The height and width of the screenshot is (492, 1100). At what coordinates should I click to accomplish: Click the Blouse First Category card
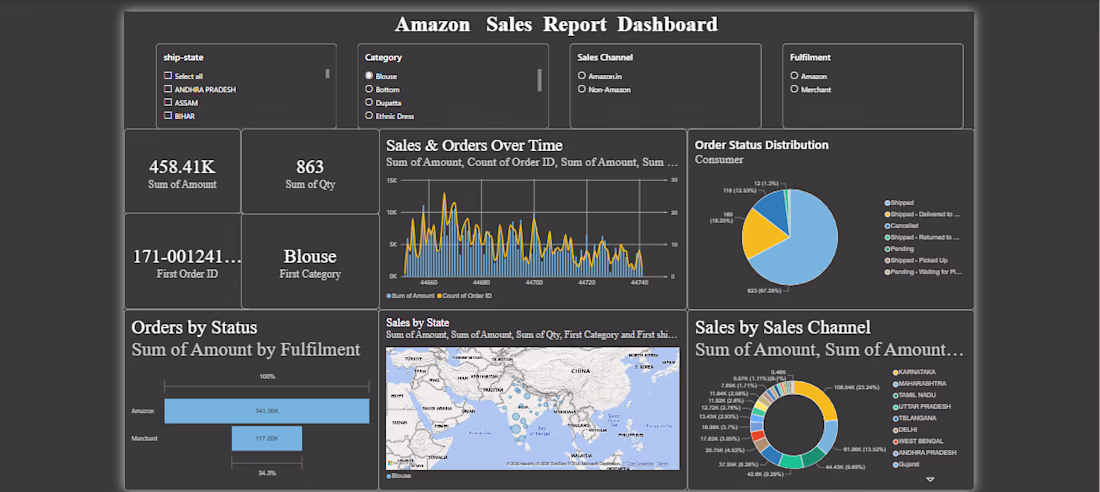[x=310, y=261]
